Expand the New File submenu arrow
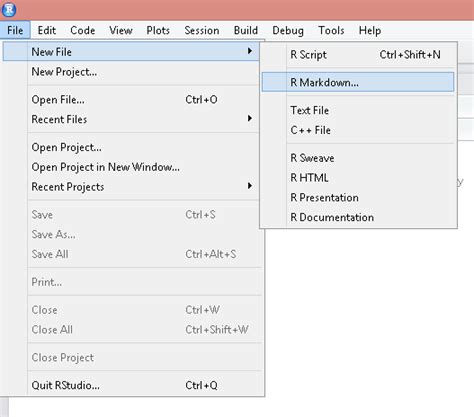 click(250, 51)
